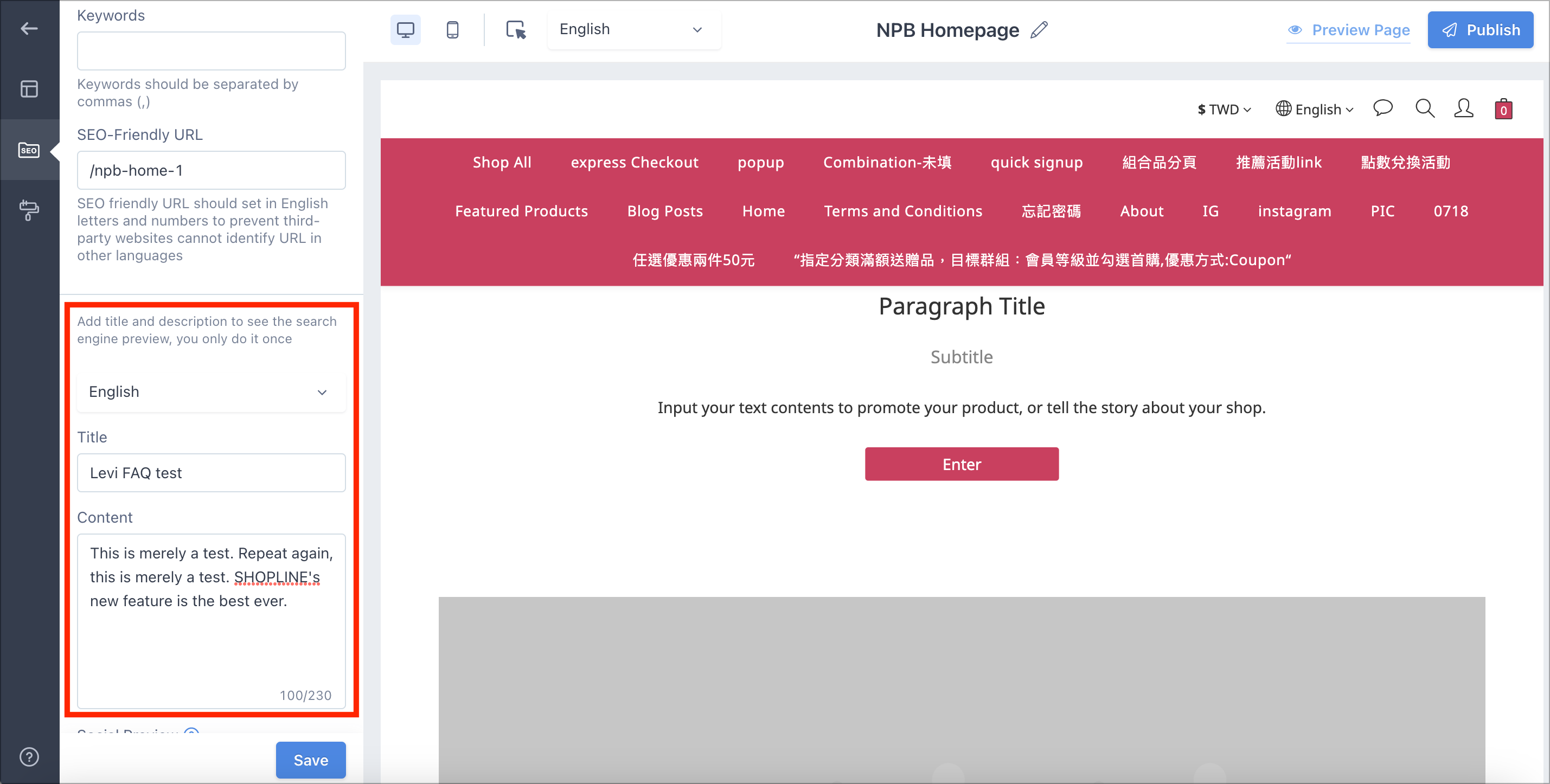Image resolution: width=1550 pixels, height=784 pixels.
Task: Click the Shop All menu item
Action: pyautogui.click(x=502, y=163)
